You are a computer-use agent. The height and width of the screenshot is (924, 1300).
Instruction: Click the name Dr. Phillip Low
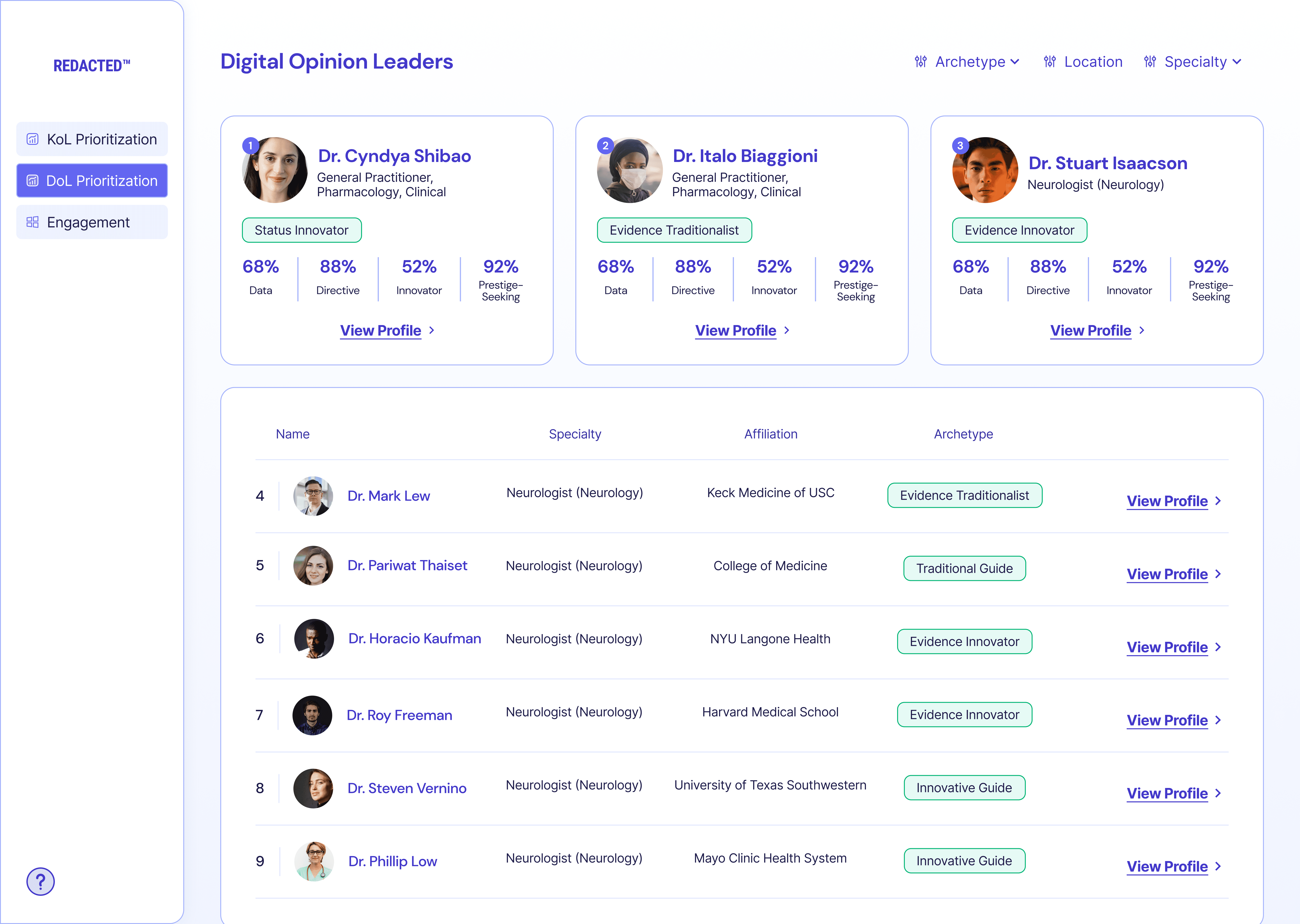pyautogui.click(x=393, y=862)
